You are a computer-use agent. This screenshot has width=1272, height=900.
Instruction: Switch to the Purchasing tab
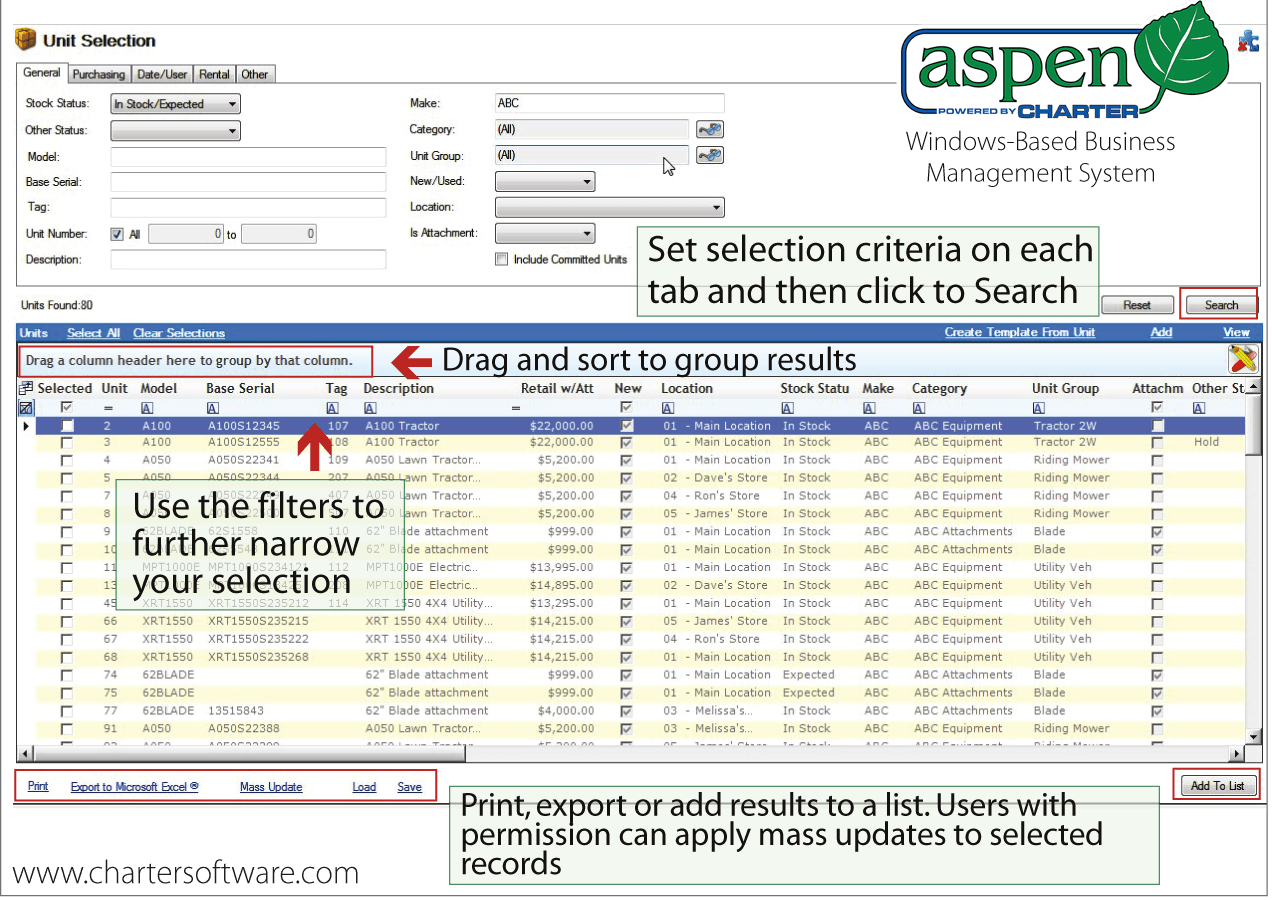pyautogui.click(x=99, y=73)
